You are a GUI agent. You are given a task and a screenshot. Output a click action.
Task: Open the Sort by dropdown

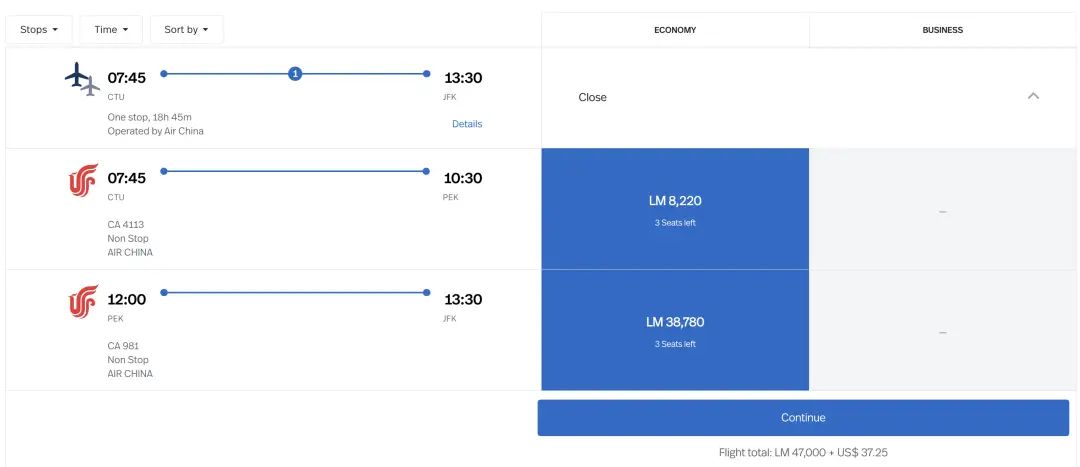point(186,30)
